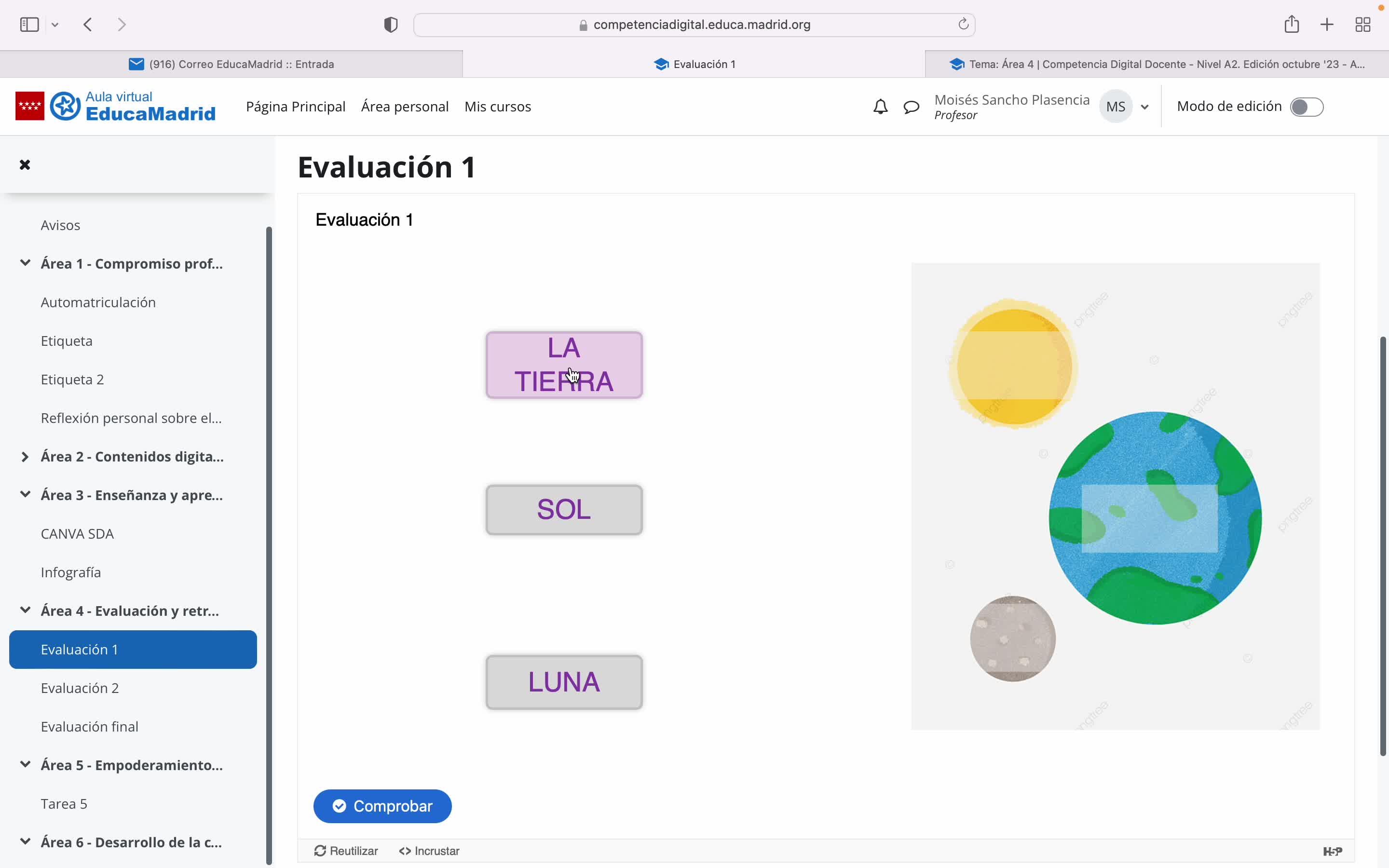Add new tab with plus icon
Screen dimensions: 1389x868
(x=1326, y=25)
